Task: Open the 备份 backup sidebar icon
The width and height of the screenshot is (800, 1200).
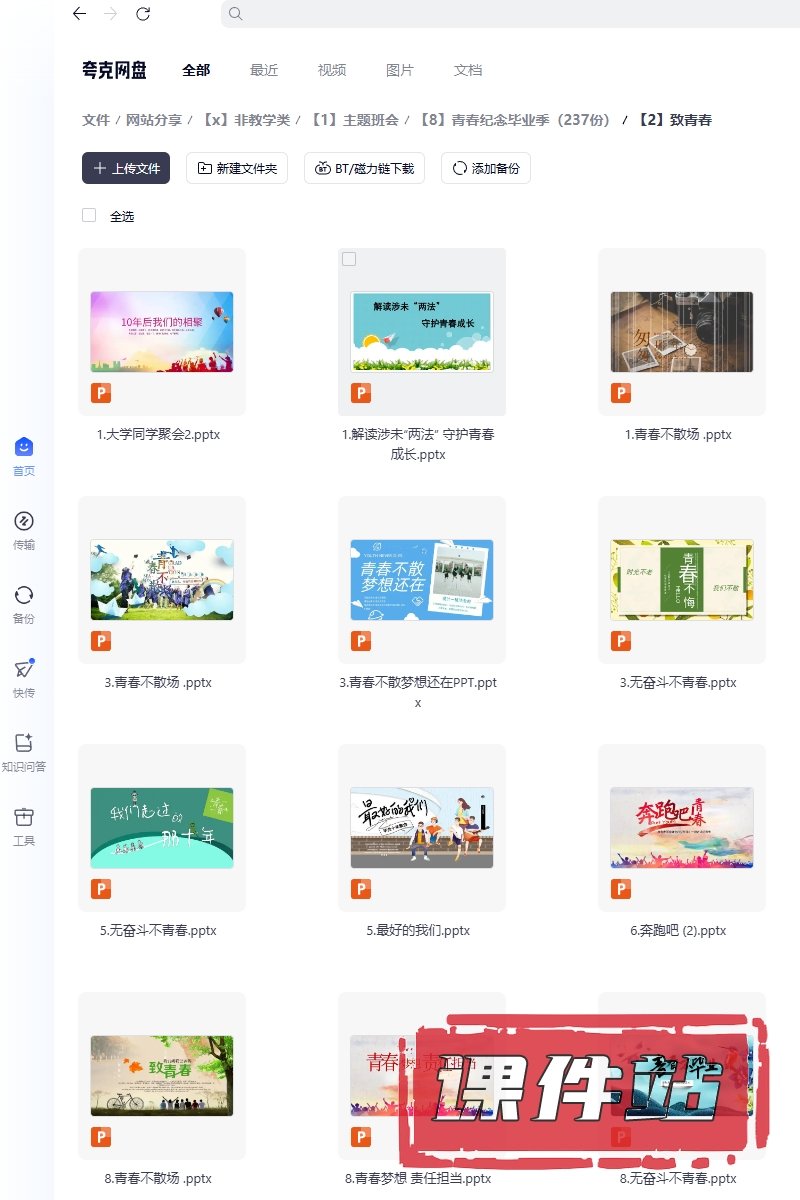Action: (24, 595)
